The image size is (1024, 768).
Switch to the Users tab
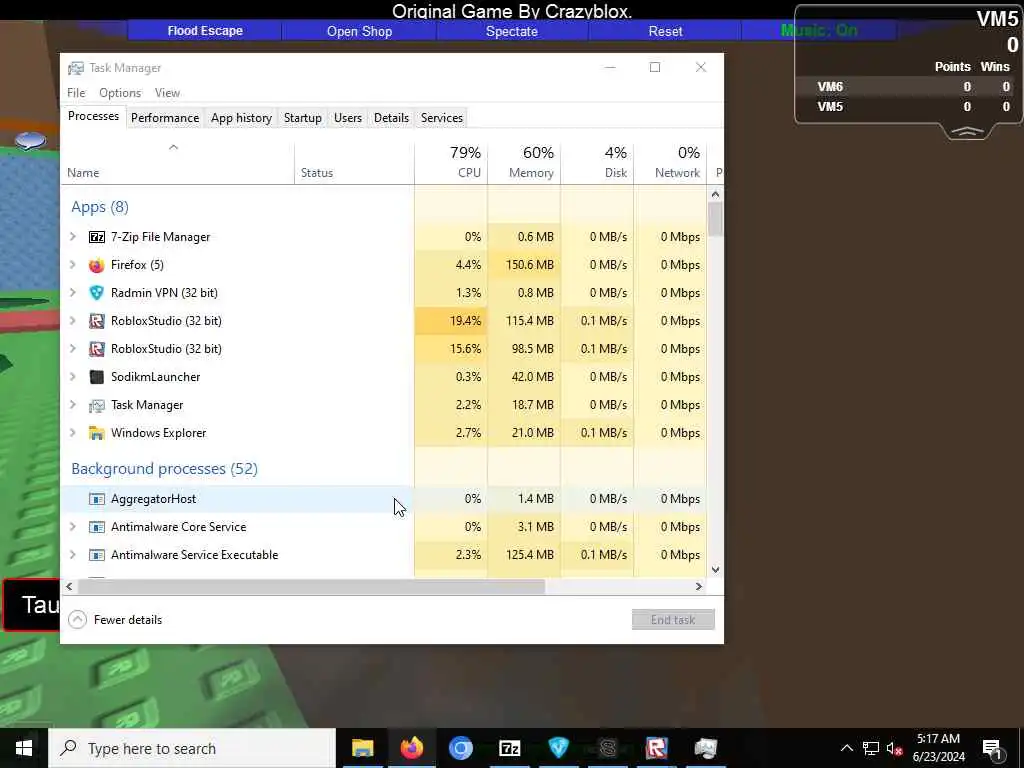click(x=348, y=118)
